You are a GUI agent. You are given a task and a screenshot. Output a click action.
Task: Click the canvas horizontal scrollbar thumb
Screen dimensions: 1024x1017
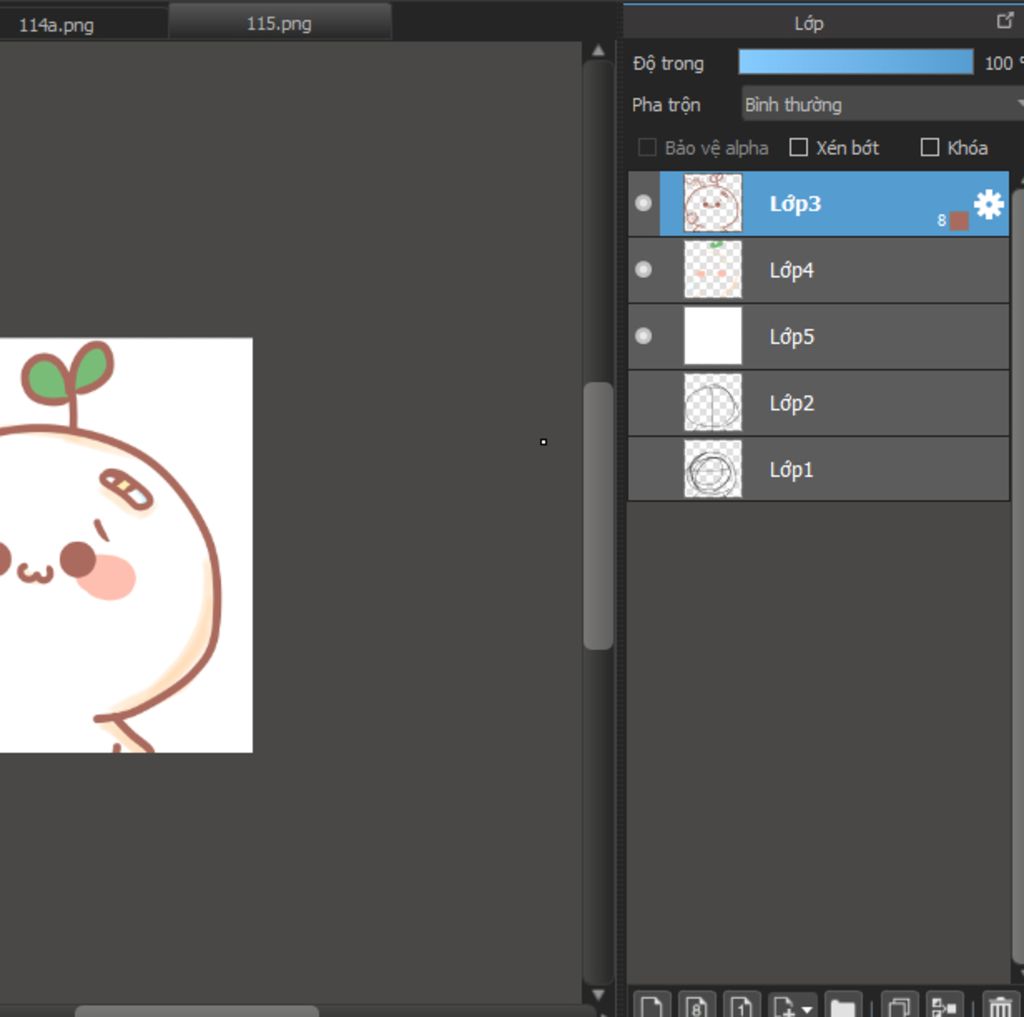(197, 1011)
